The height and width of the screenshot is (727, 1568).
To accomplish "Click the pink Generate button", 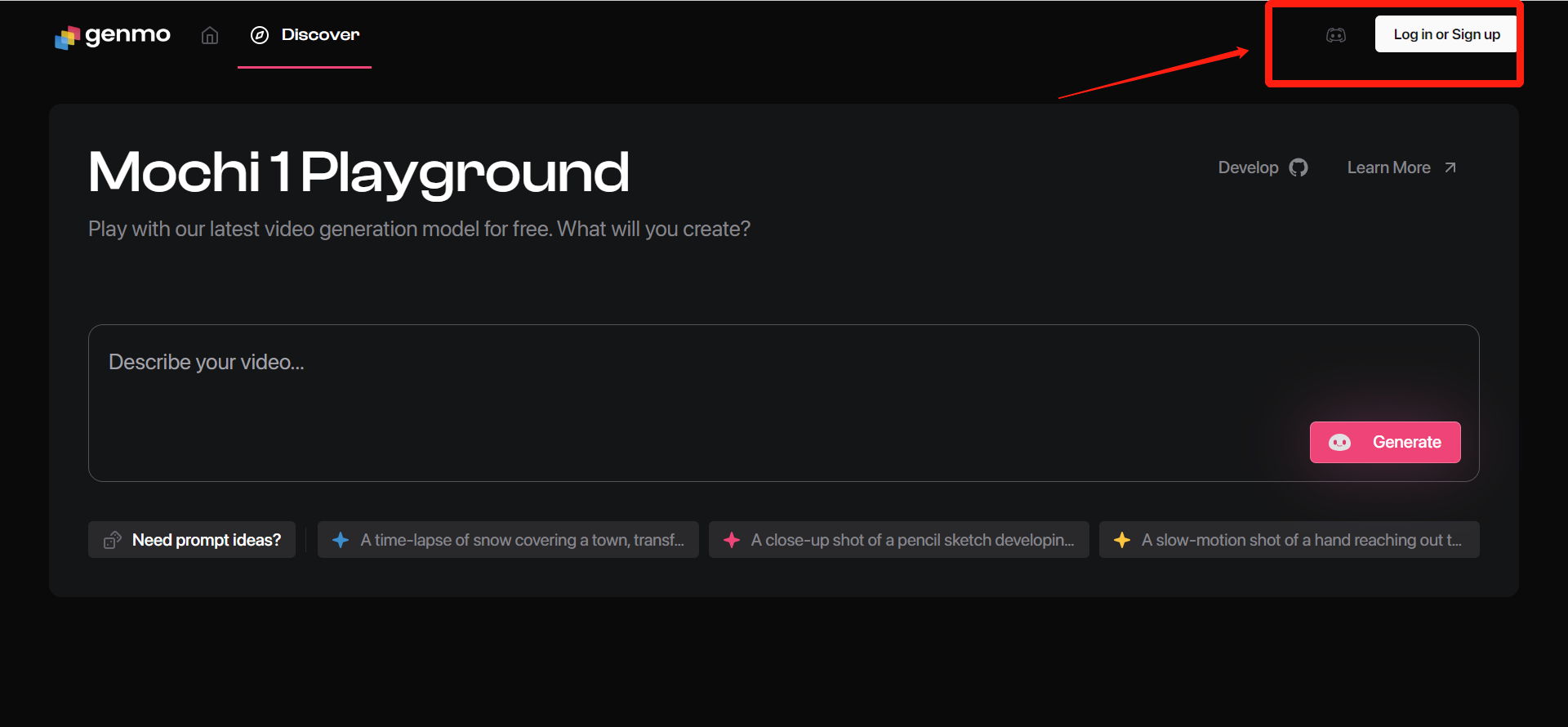I will pos(1385,442).
